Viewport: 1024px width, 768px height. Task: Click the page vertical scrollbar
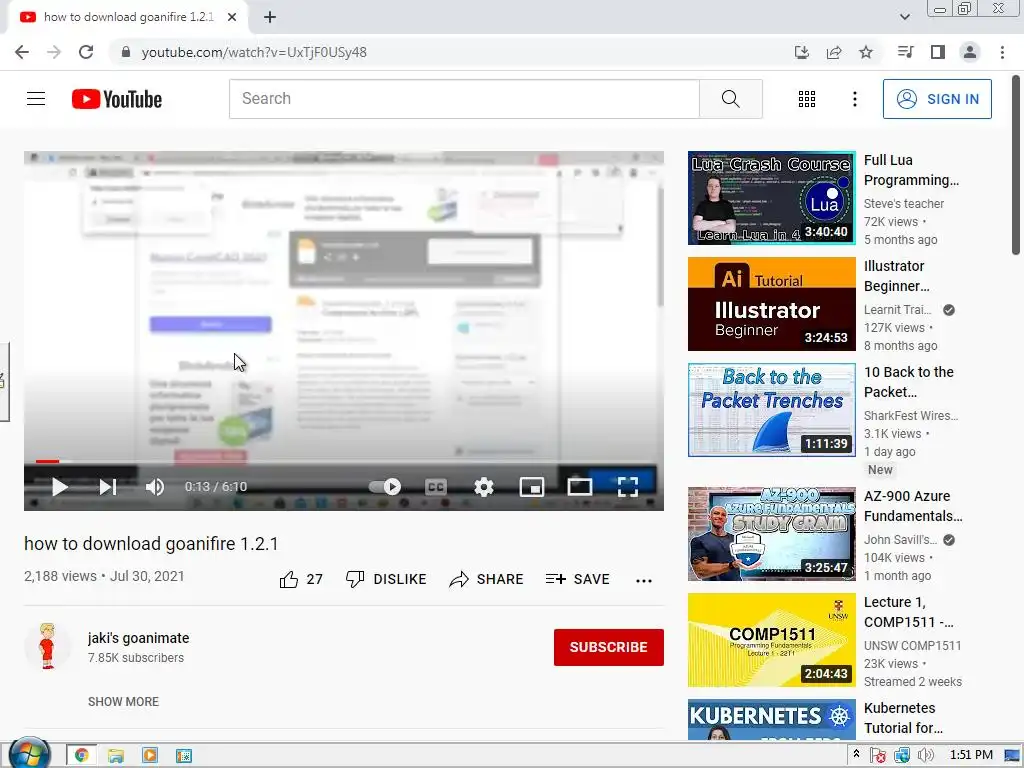[x=1016, y=166]
